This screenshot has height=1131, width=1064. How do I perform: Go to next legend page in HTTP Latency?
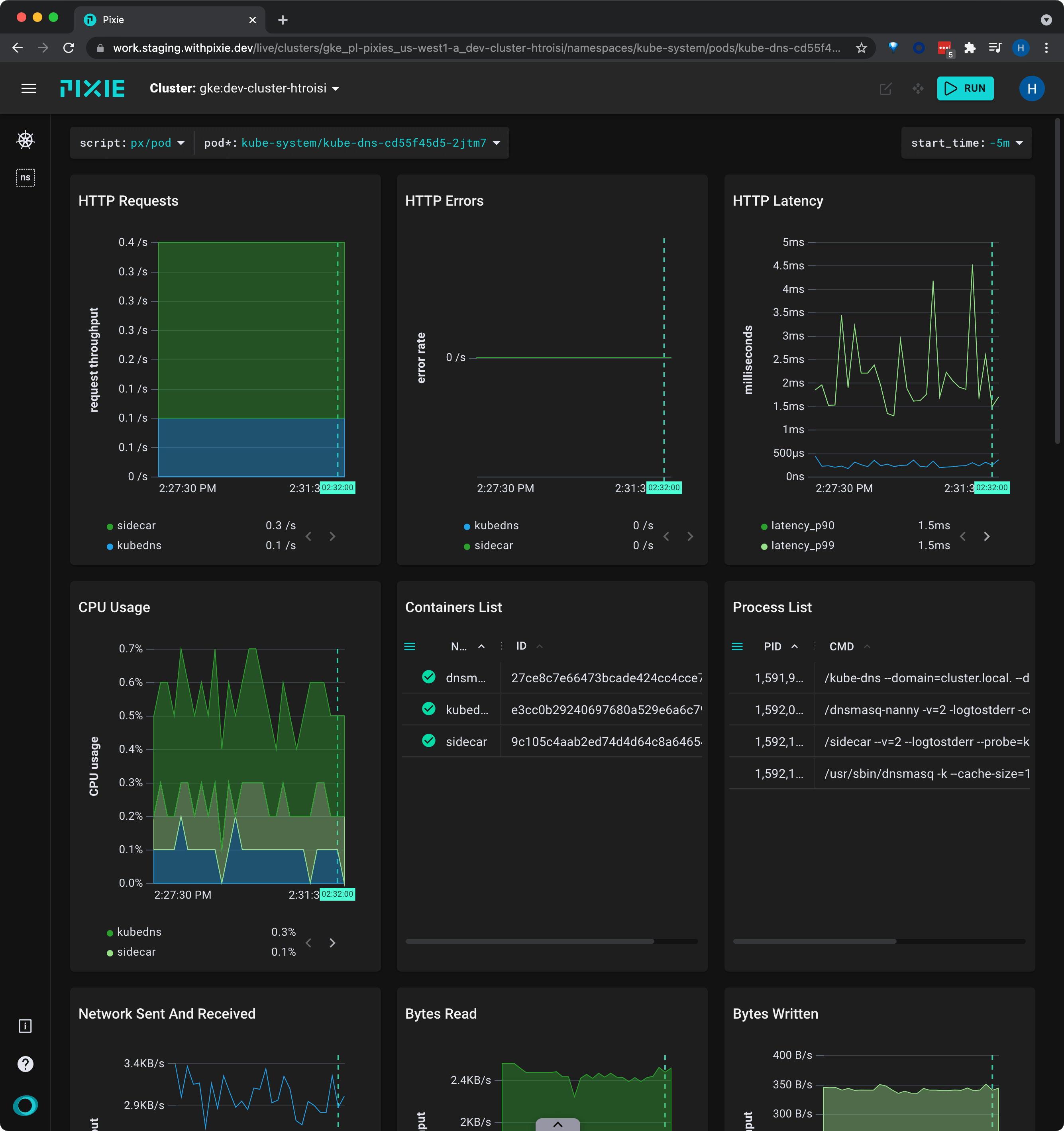[987, 536]
